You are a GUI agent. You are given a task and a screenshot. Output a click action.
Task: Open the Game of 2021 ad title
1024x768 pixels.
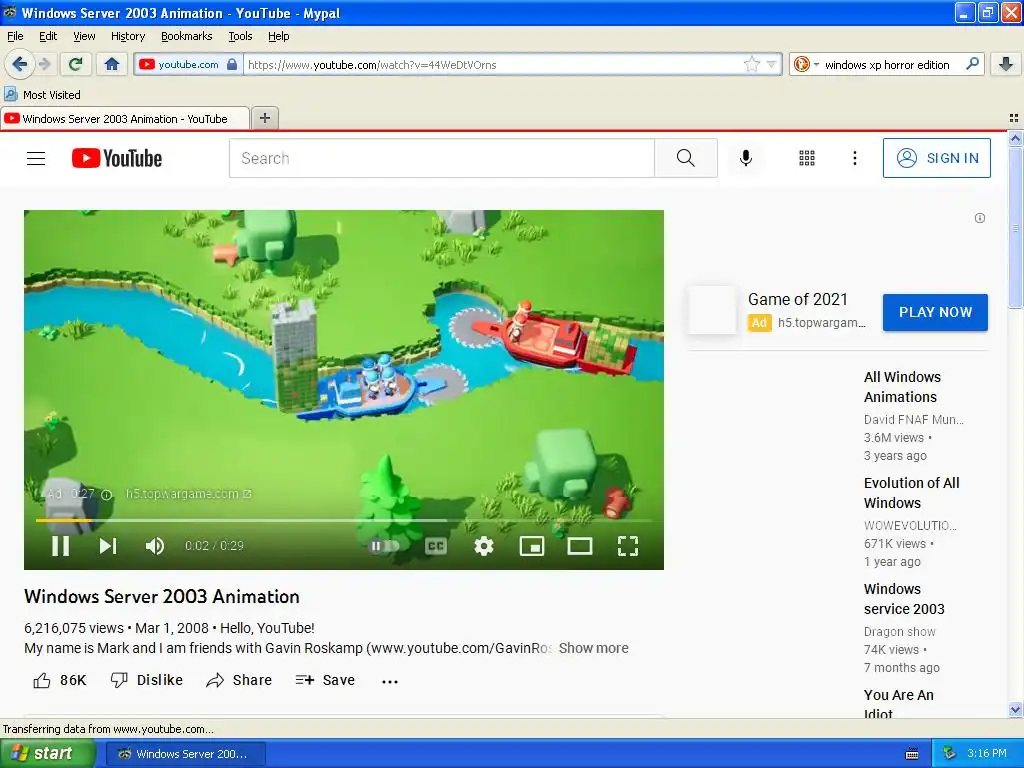797,299
